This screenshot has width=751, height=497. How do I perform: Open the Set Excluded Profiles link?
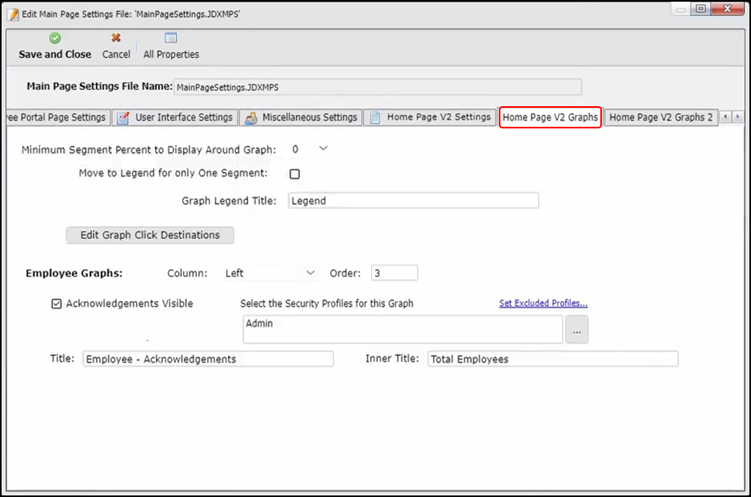pos(543,304)
